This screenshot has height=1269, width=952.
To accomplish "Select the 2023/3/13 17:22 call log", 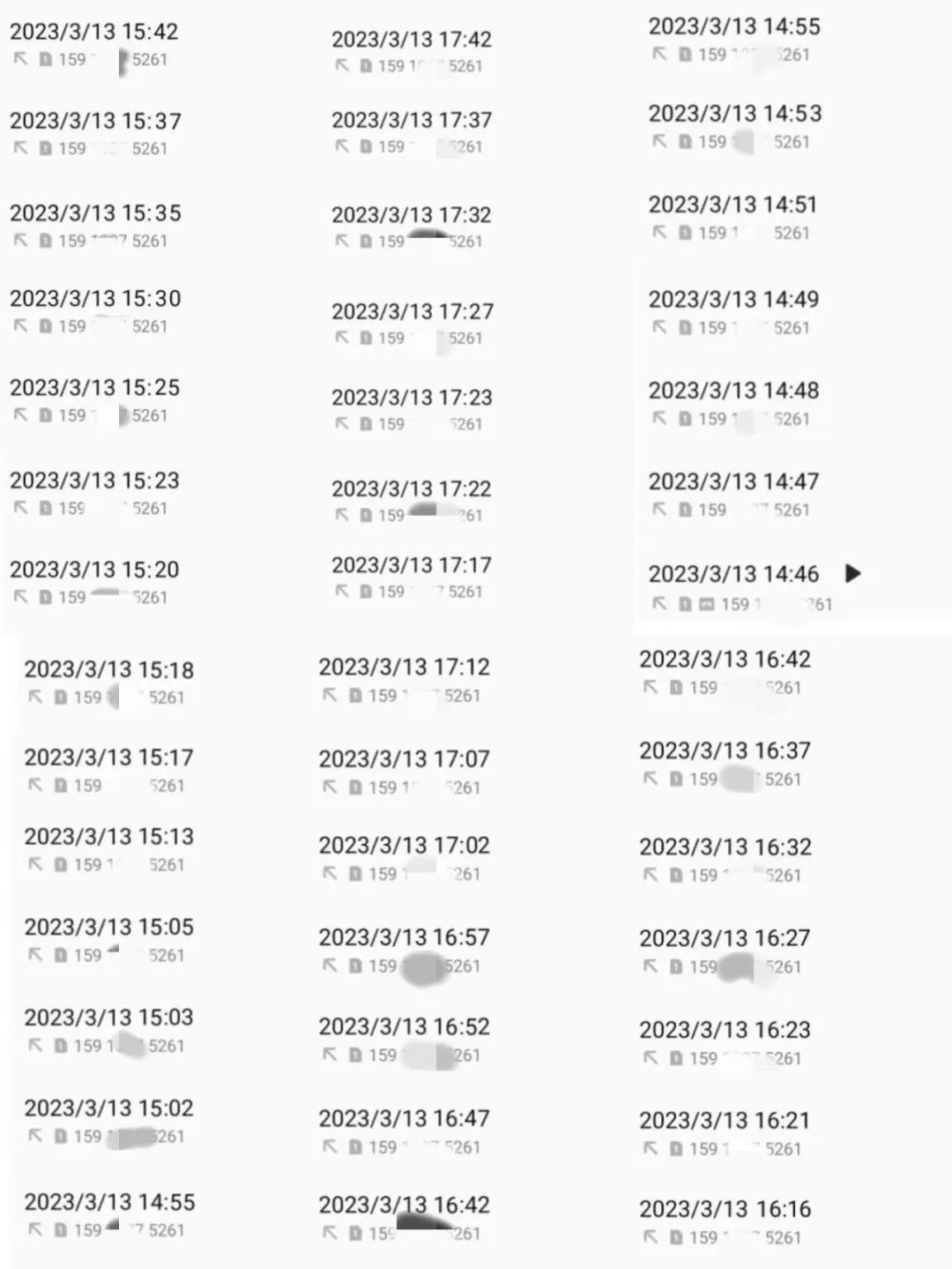I will [x=411, y=489].
